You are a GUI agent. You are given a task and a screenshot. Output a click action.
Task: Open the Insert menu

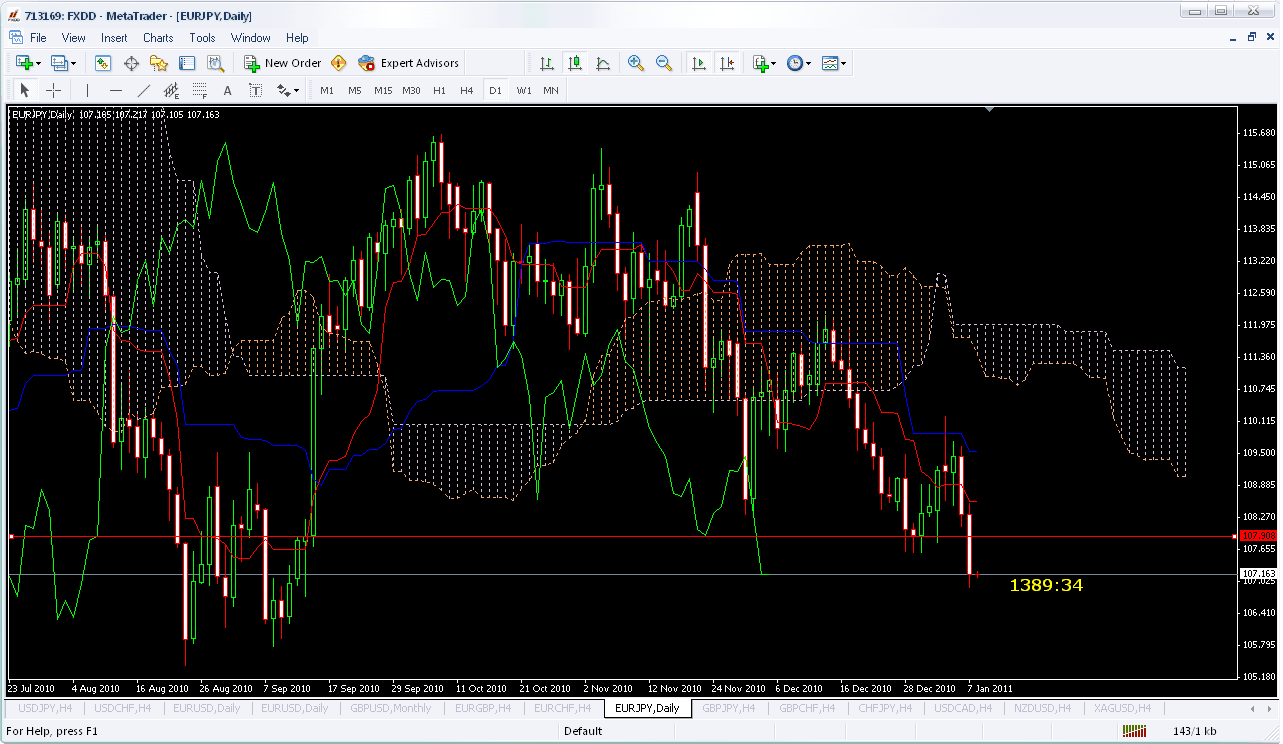pos(114,38)
